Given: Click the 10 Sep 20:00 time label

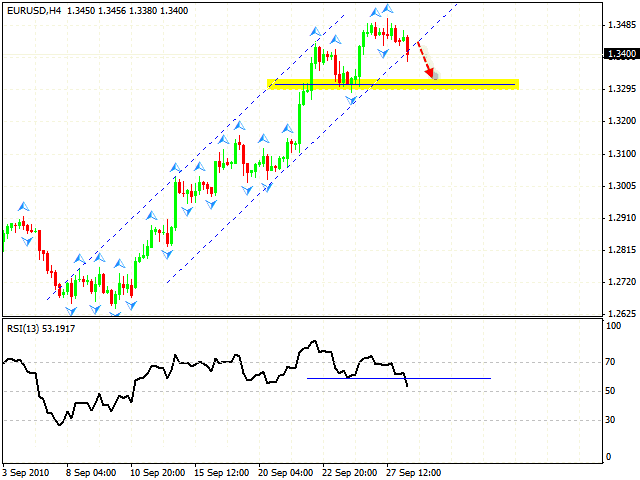Looking at the screenshot, I should tap(157, 473).
